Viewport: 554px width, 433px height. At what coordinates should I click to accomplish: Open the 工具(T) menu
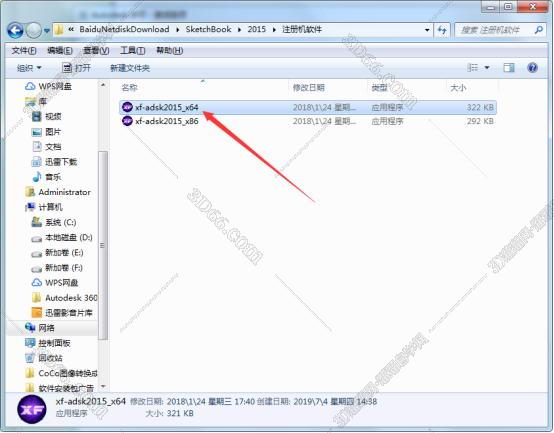pos(132,51)
